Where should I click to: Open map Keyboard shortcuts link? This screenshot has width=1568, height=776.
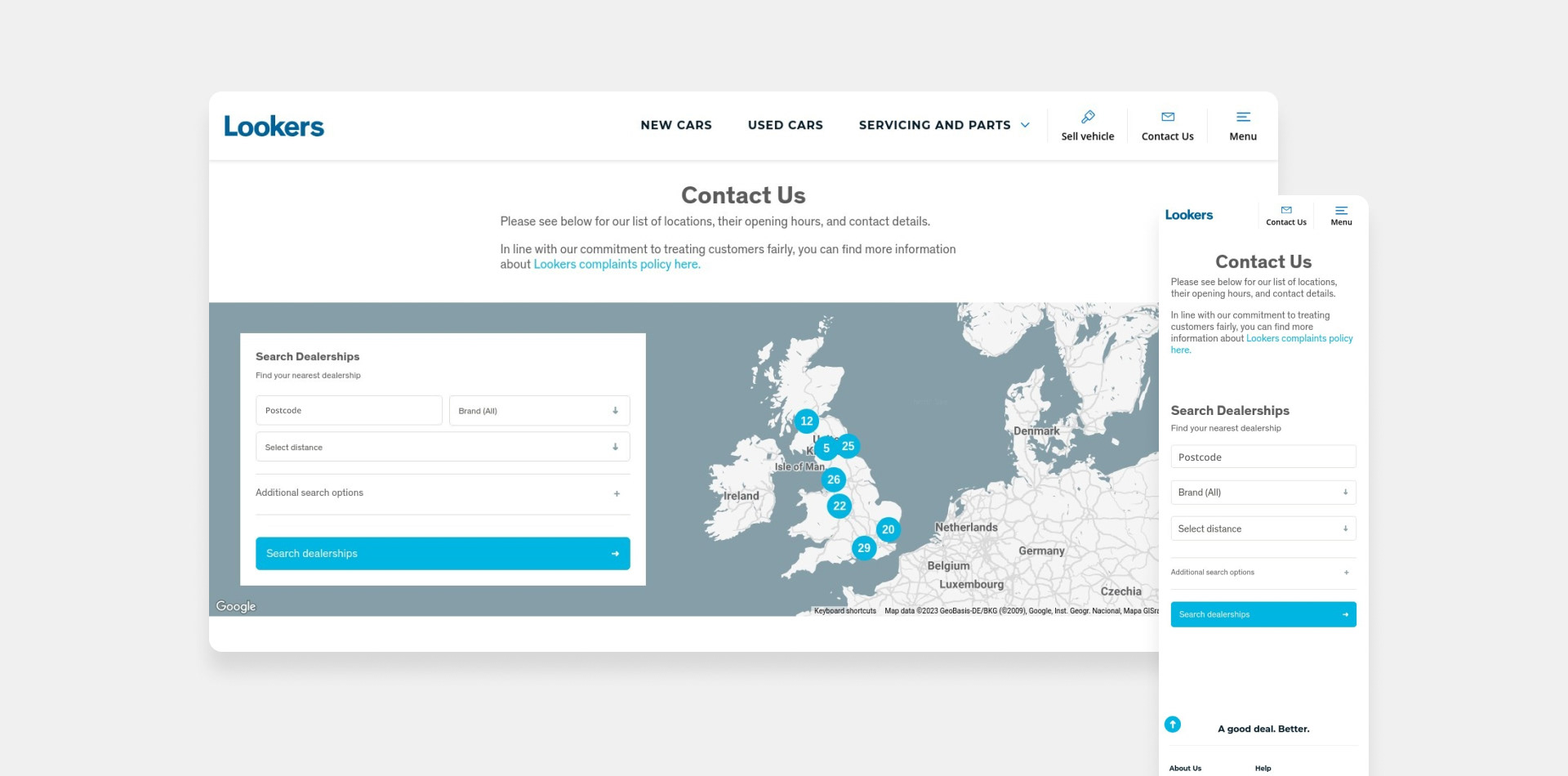[x=844, y=611]
